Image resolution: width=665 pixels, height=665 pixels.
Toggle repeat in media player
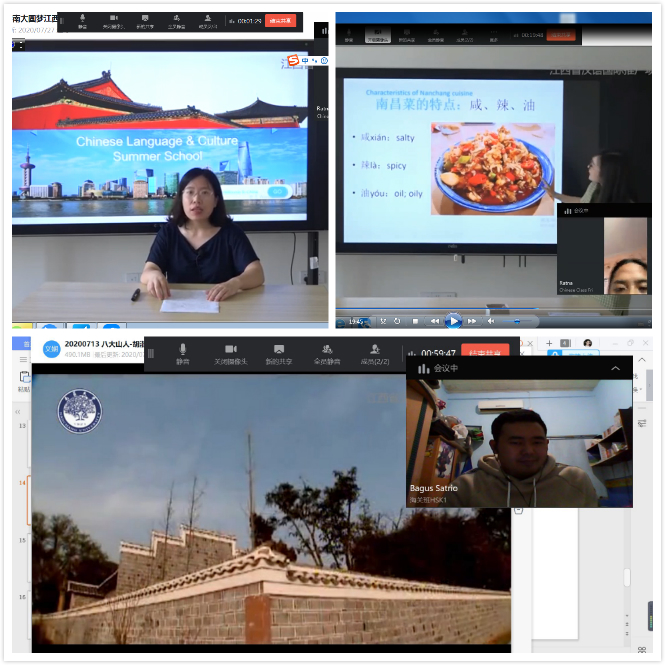point(397,321)
